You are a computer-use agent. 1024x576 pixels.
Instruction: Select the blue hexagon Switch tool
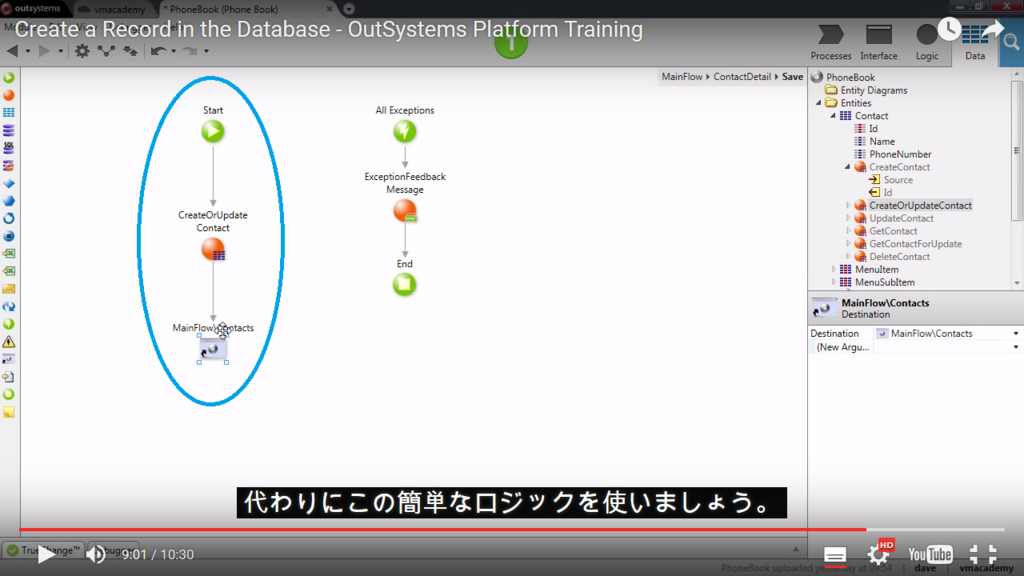click(x=8, y=201)
